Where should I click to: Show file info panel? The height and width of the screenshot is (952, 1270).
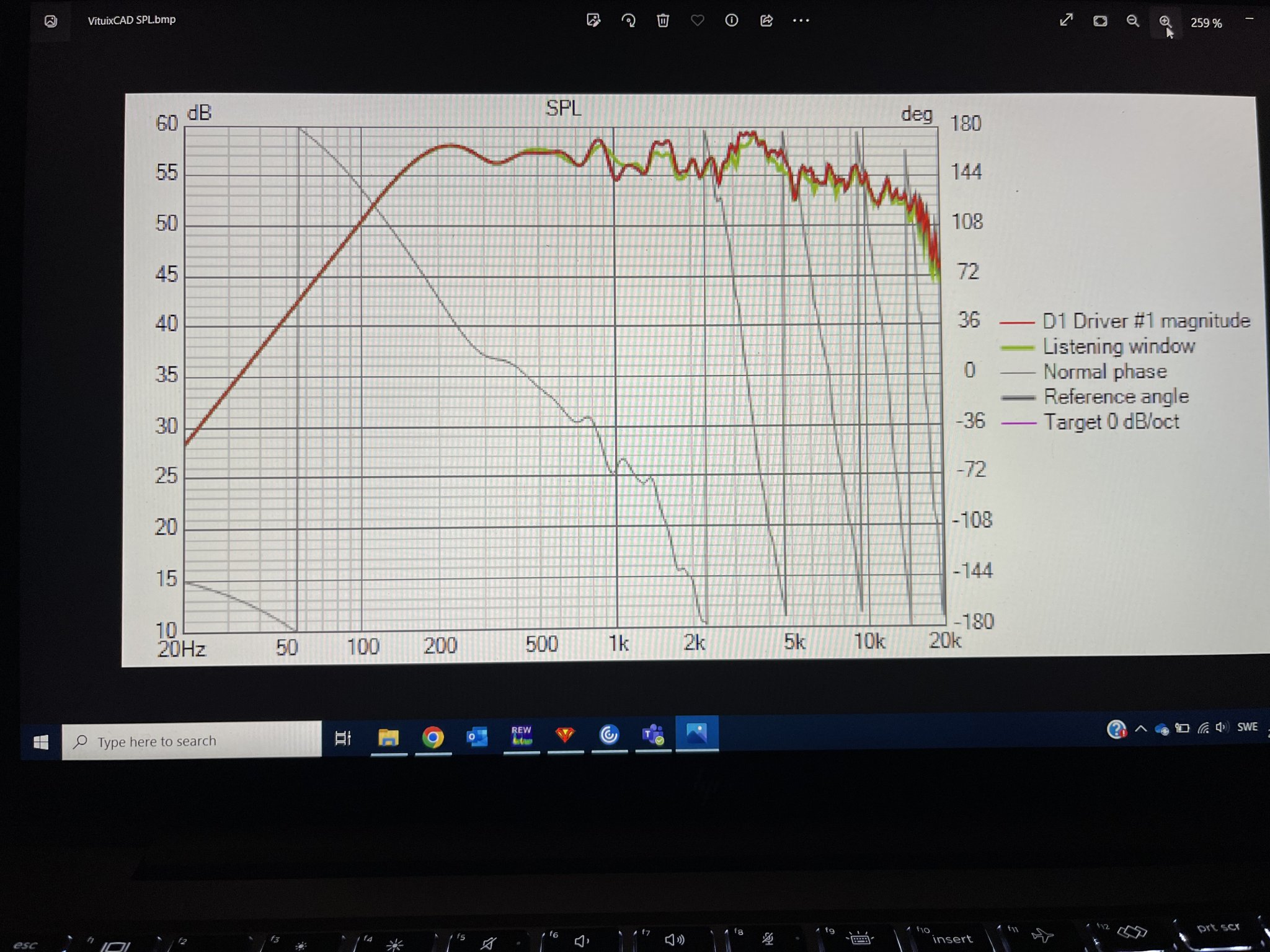732,20
